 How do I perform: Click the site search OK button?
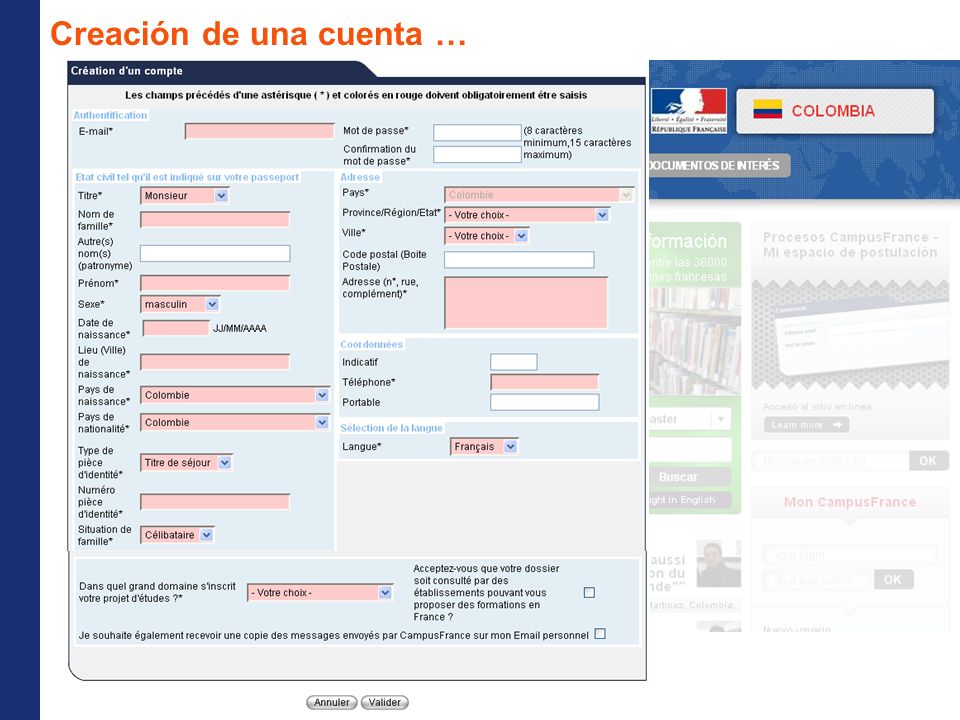point(928,461)
